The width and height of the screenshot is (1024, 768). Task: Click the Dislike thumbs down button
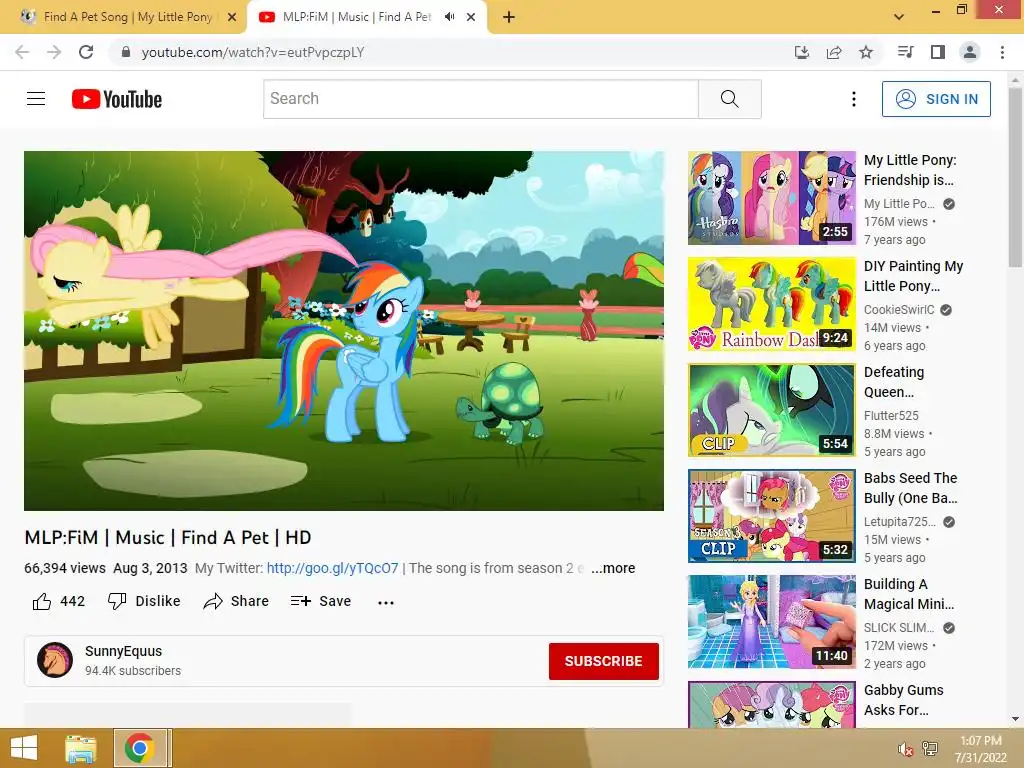(x=144, y=601)
